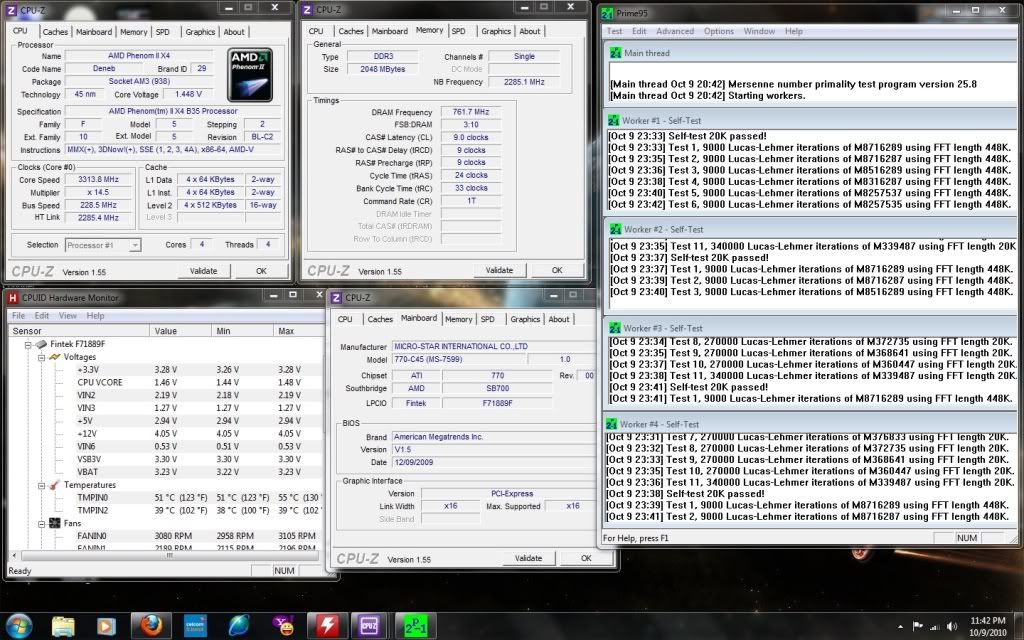The image size is (1024, 640).
Task: Open View menu in Hardware Monitor
Action: point(67,316)
